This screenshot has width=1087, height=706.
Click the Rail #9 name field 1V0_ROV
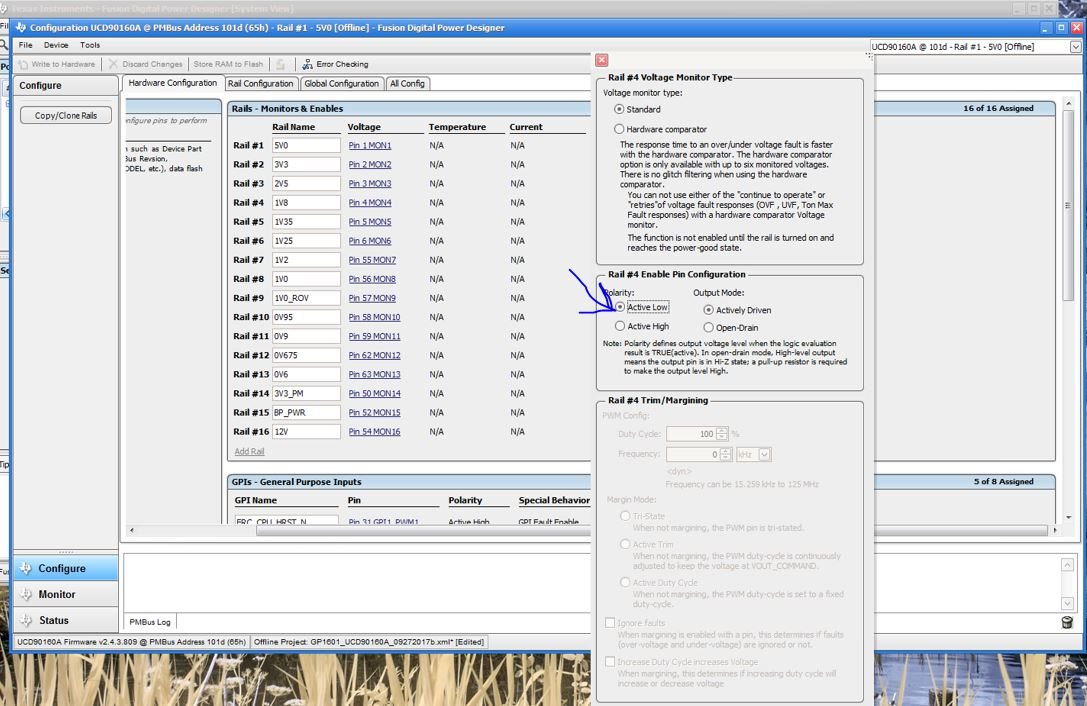point(306,298)
